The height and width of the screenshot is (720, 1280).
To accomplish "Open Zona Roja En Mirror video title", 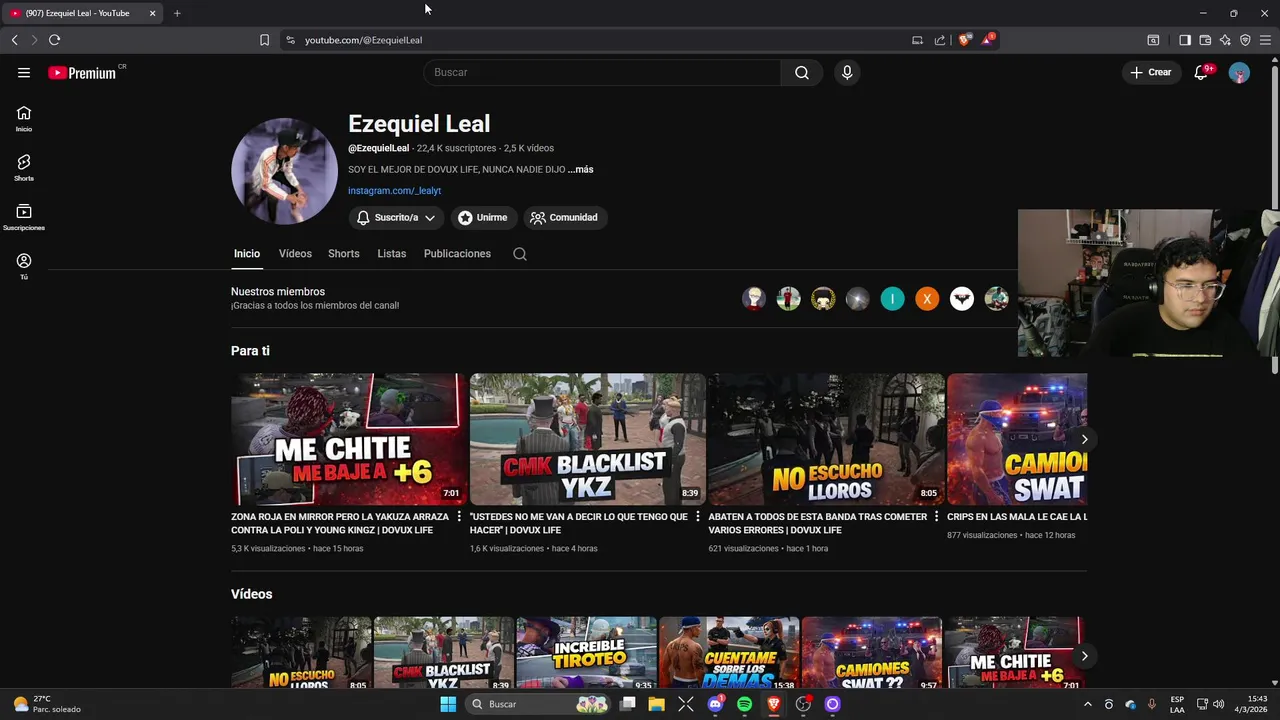I will (340, 523).
